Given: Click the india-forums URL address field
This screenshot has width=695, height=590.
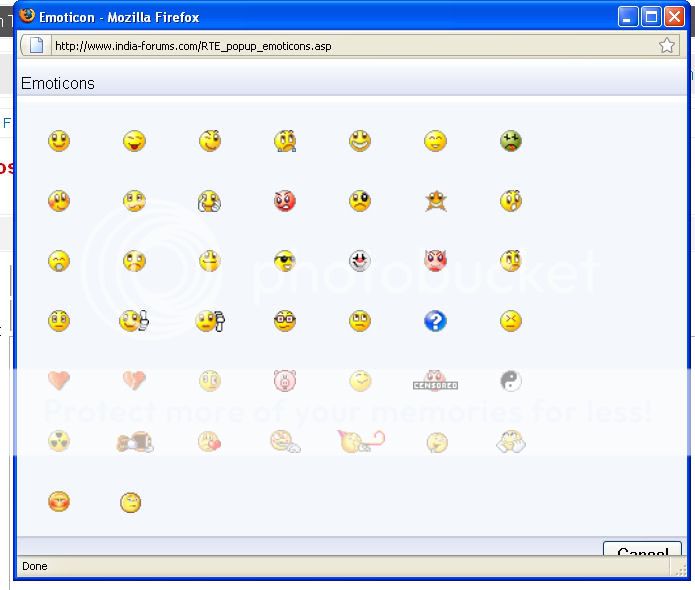Looking at the screenshot, I should pos(340,45).
